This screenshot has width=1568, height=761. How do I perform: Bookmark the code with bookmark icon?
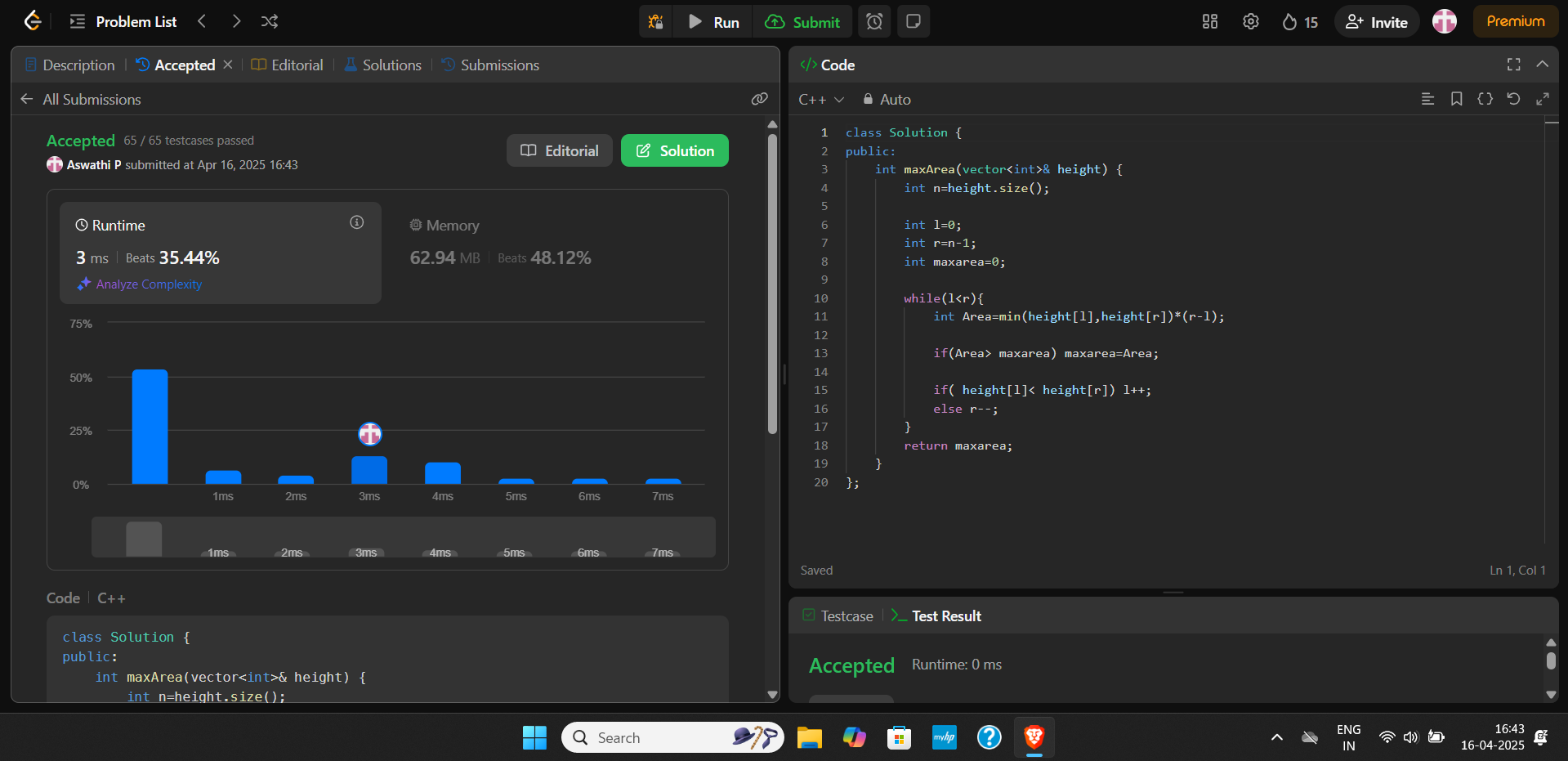(x=1456, y=99)
